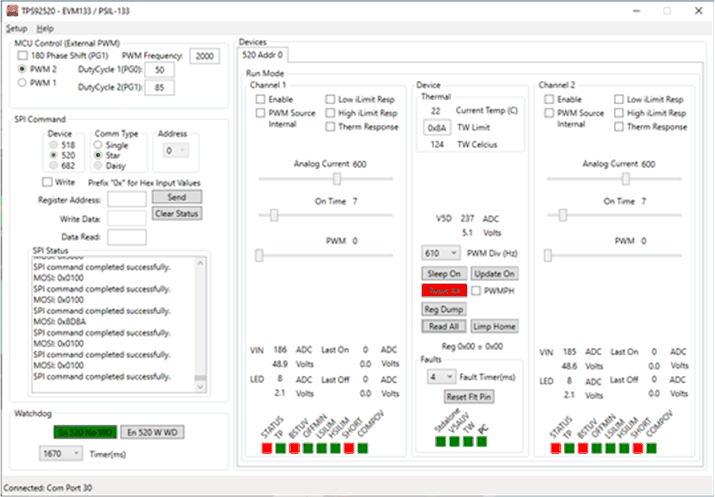Click Channel 1 BSTUV red indicator
715x497 pixels.
point(294,448)
